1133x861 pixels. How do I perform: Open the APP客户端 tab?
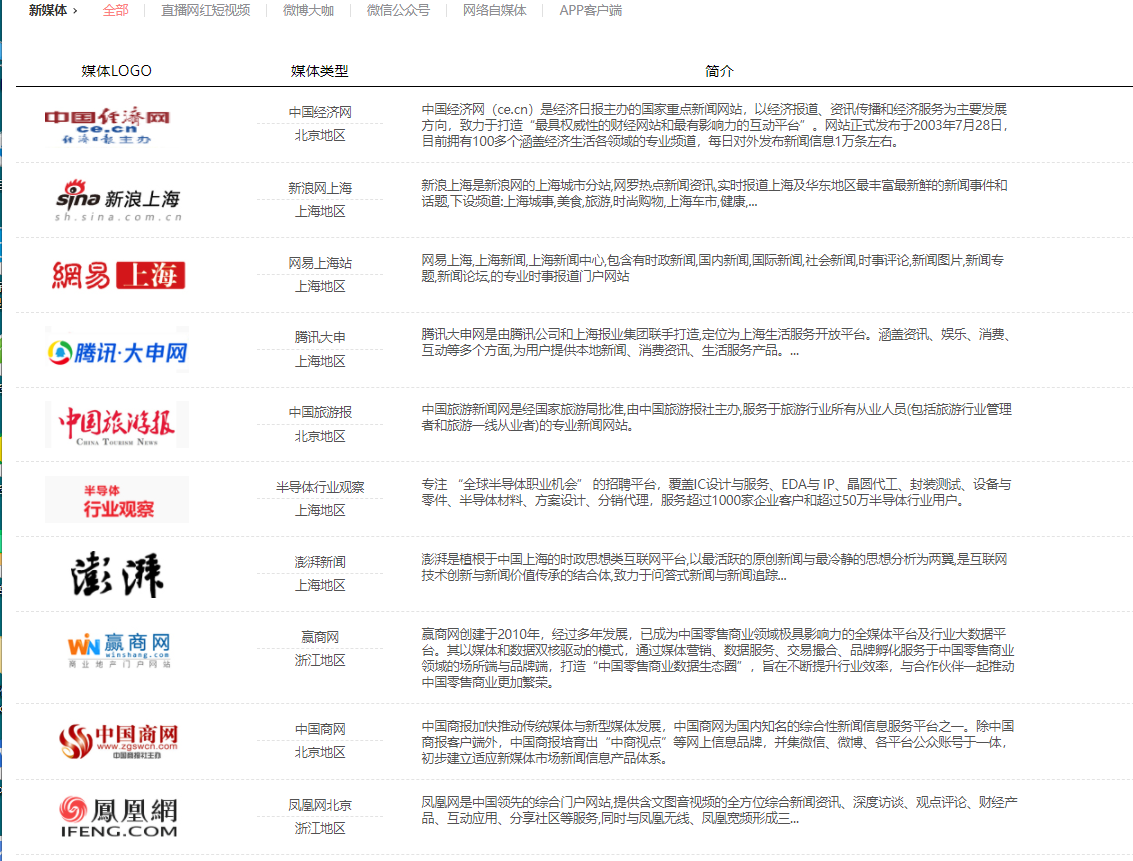click(x=590, y=10)
